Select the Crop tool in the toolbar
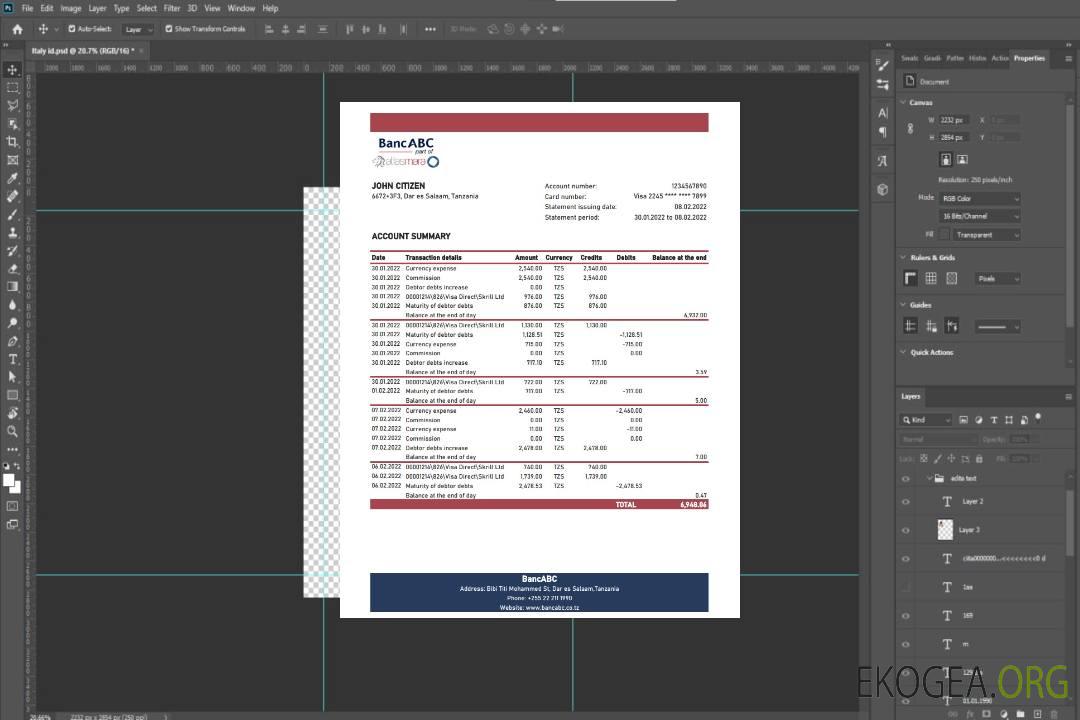Screen dimensions: 1080x720 point(13,142)
